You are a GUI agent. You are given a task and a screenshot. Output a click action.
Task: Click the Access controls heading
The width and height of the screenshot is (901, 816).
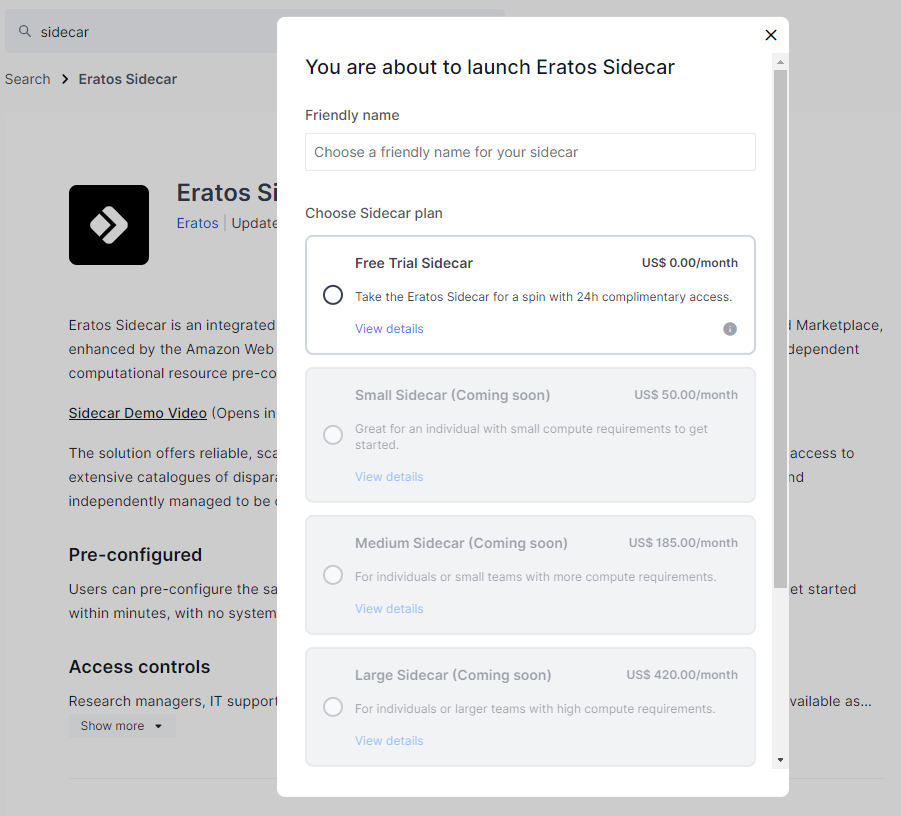point(140,667)
